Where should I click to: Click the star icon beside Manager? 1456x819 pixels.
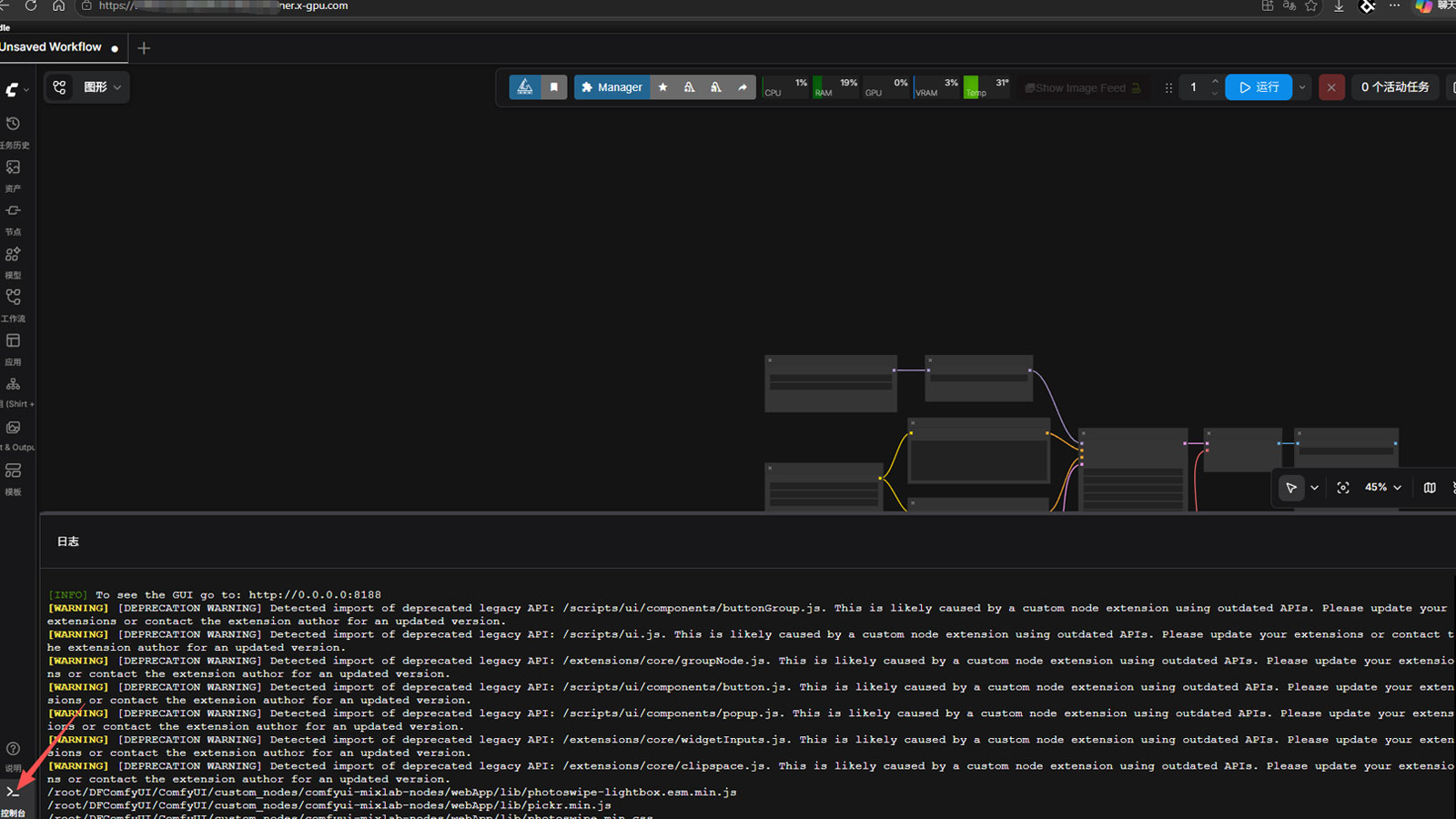663,87
